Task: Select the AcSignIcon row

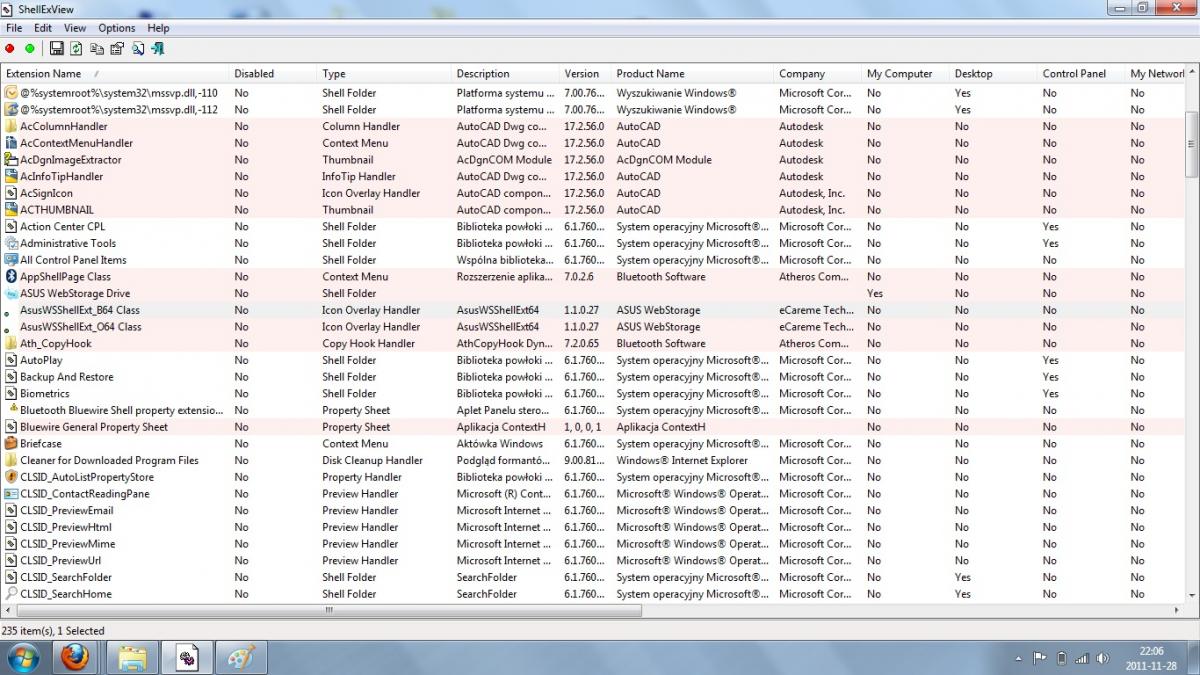Action: coord(591,194)
